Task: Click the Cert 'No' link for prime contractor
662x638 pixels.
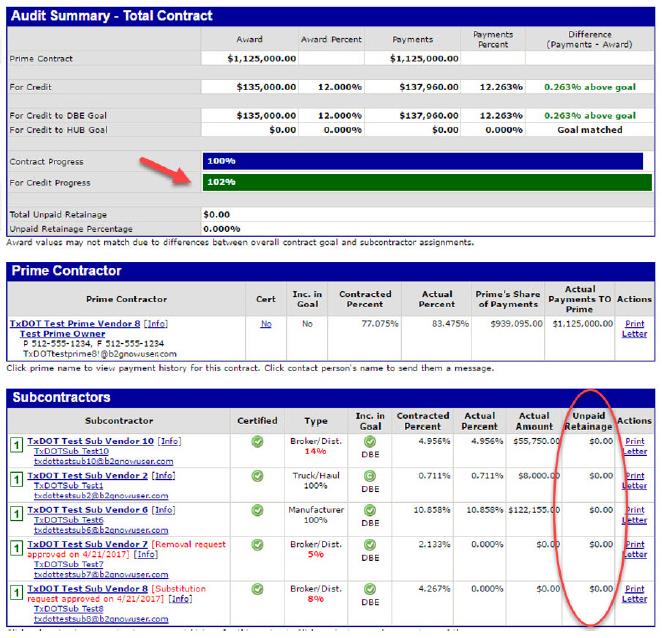Action: pos(264,324)
